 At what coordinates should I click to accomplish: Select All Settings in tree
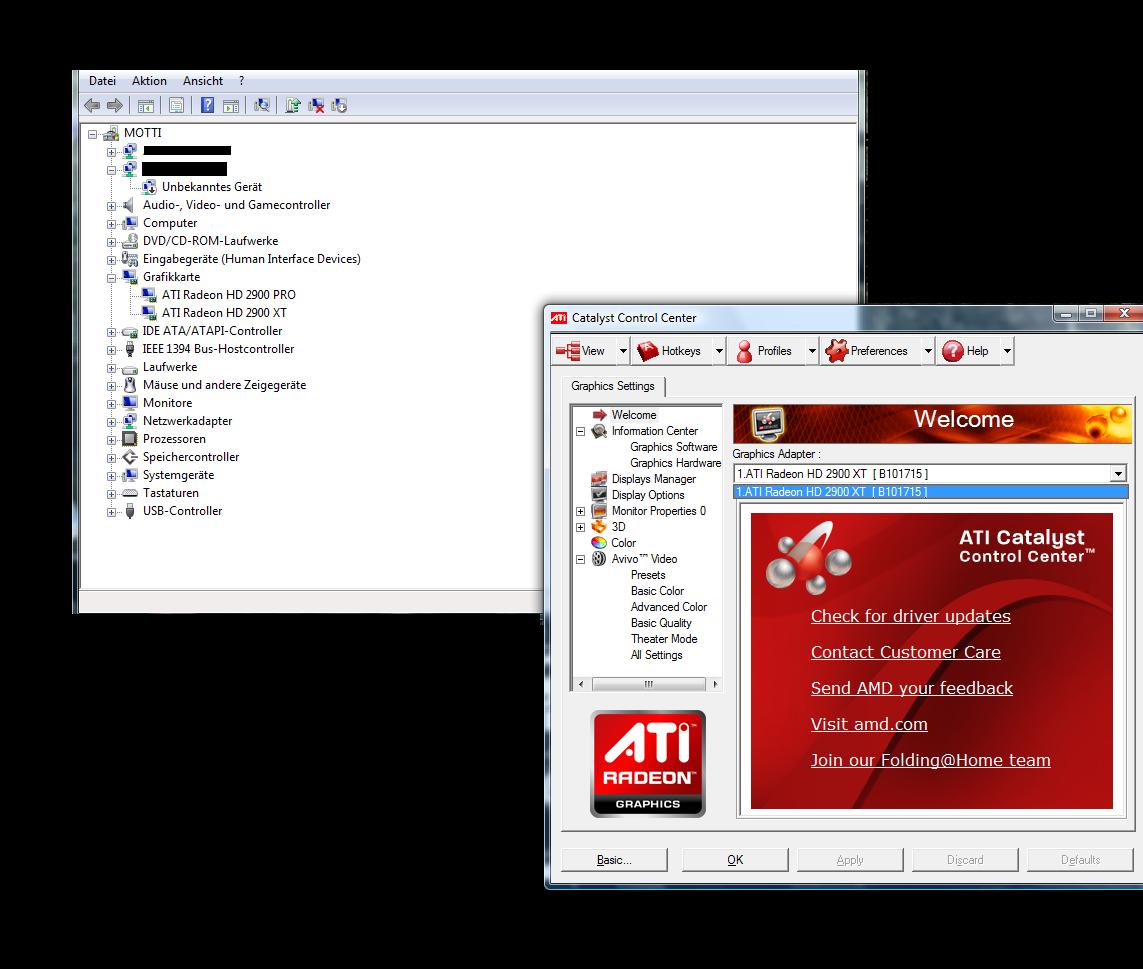(656, 655)
